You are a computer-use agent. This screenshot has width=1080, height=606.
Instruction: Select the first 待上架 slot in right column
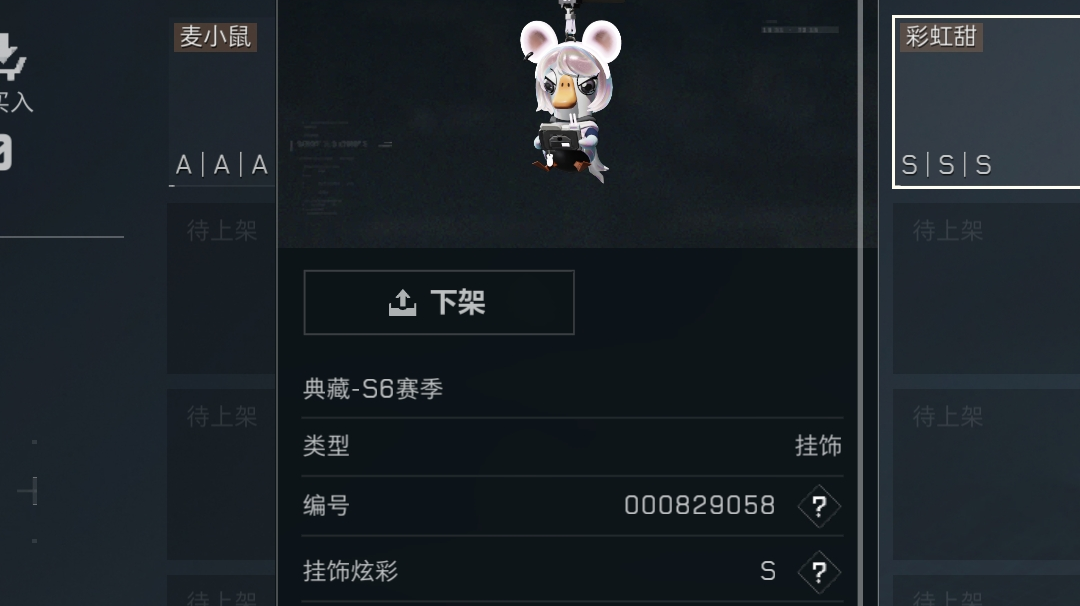(x=986, y=289)
